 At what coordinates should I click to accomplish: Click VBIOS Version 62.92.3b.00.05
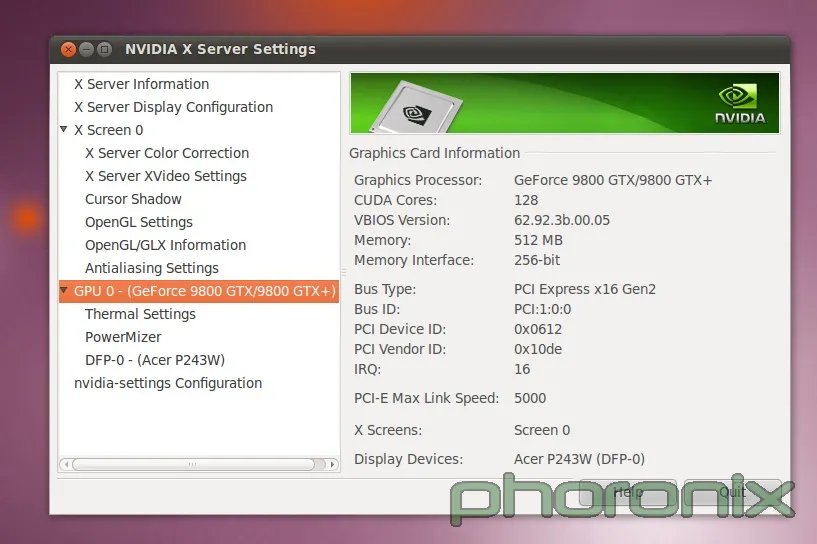click(x=562, y=220)
